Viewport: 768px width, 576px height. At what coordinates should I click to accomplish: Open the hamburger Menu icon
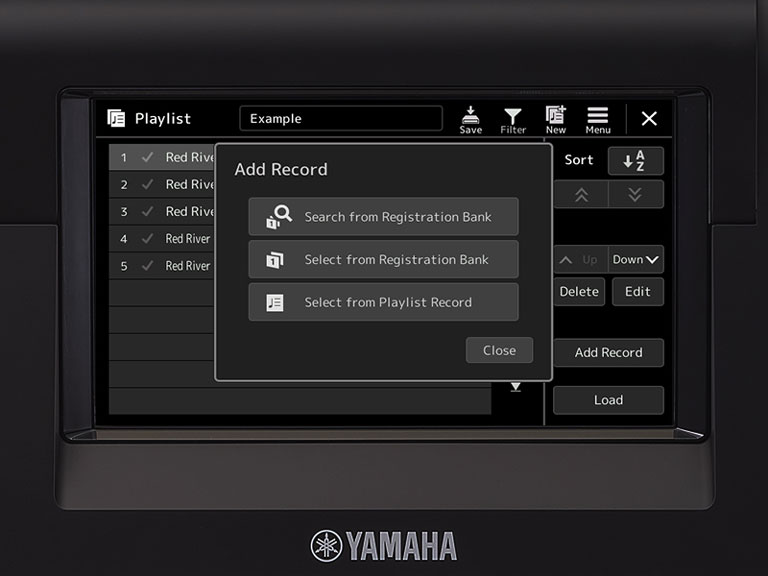[x=598, y=119]
